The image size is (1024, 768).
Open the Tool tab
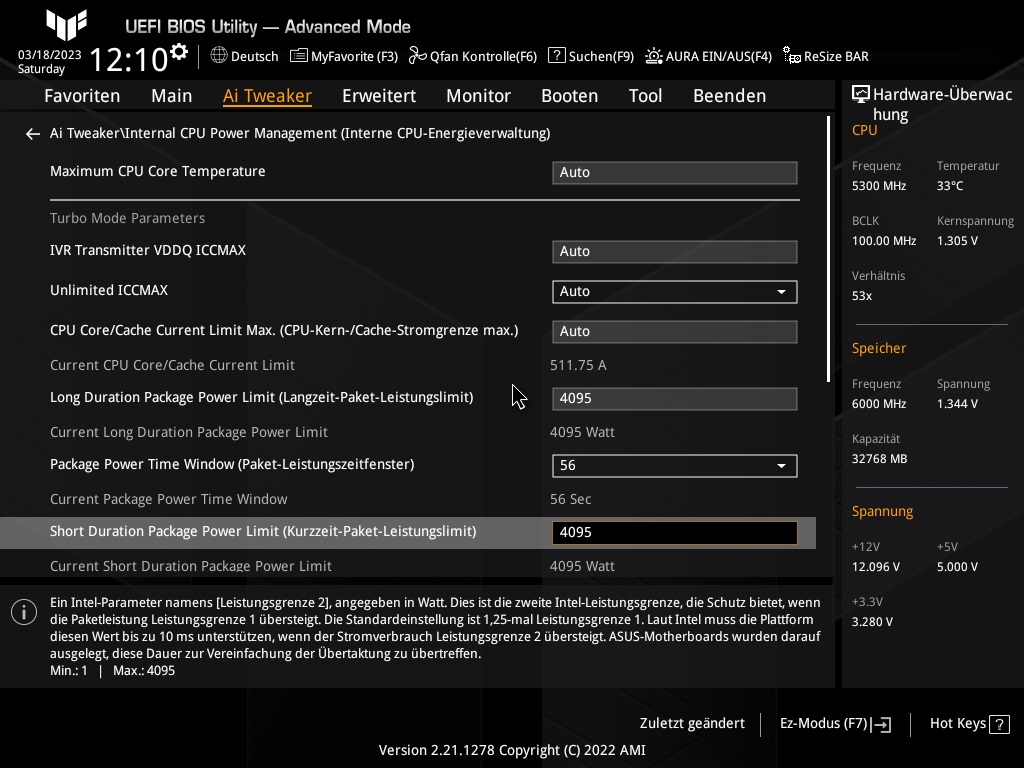(x=645, y=96)
